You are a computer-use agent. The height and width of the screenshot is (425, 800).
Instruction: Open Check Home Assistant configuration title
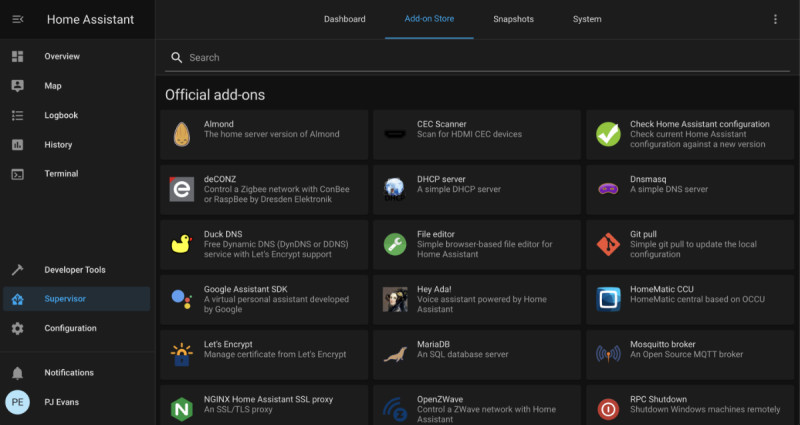(x=699, y=124)
